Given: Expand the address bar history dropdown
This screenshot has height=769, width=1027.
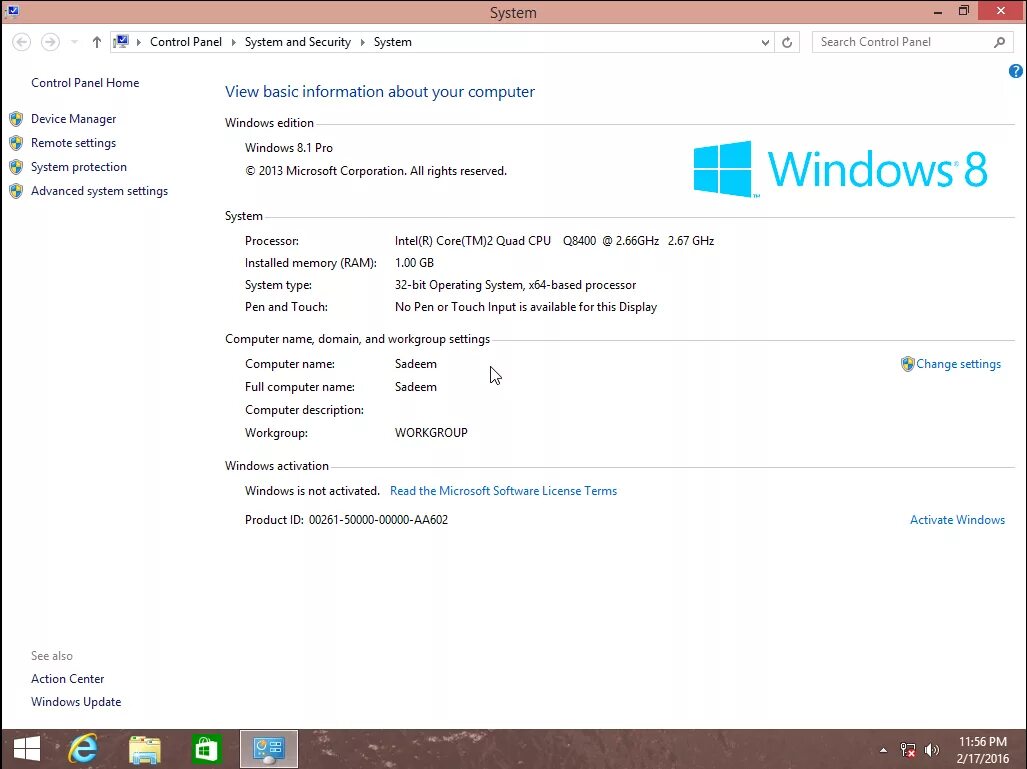Looking at the screenshot, I should point(765,42).
